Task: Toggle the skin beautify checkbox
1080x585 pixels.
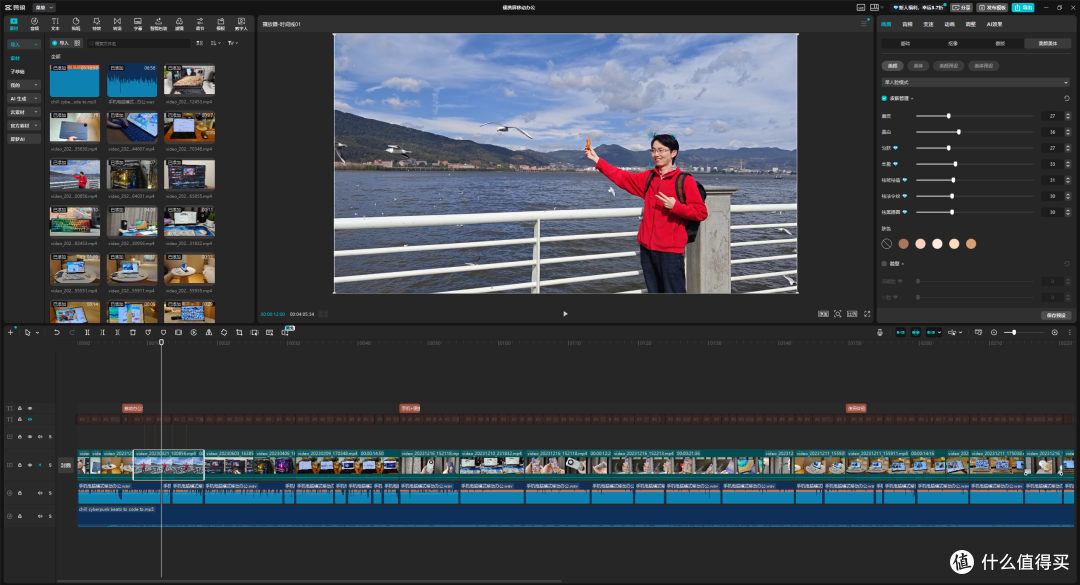Action: (884, 99)
